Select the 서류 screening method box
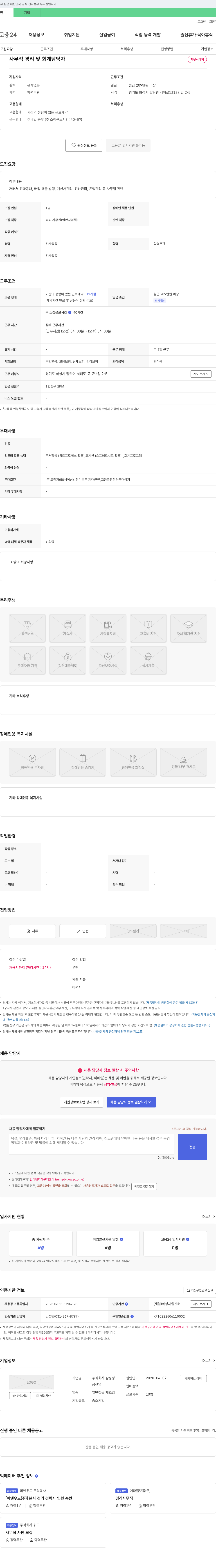This screenshot has height=1568, width=216. pyautogui.click(x=32, y=931)
